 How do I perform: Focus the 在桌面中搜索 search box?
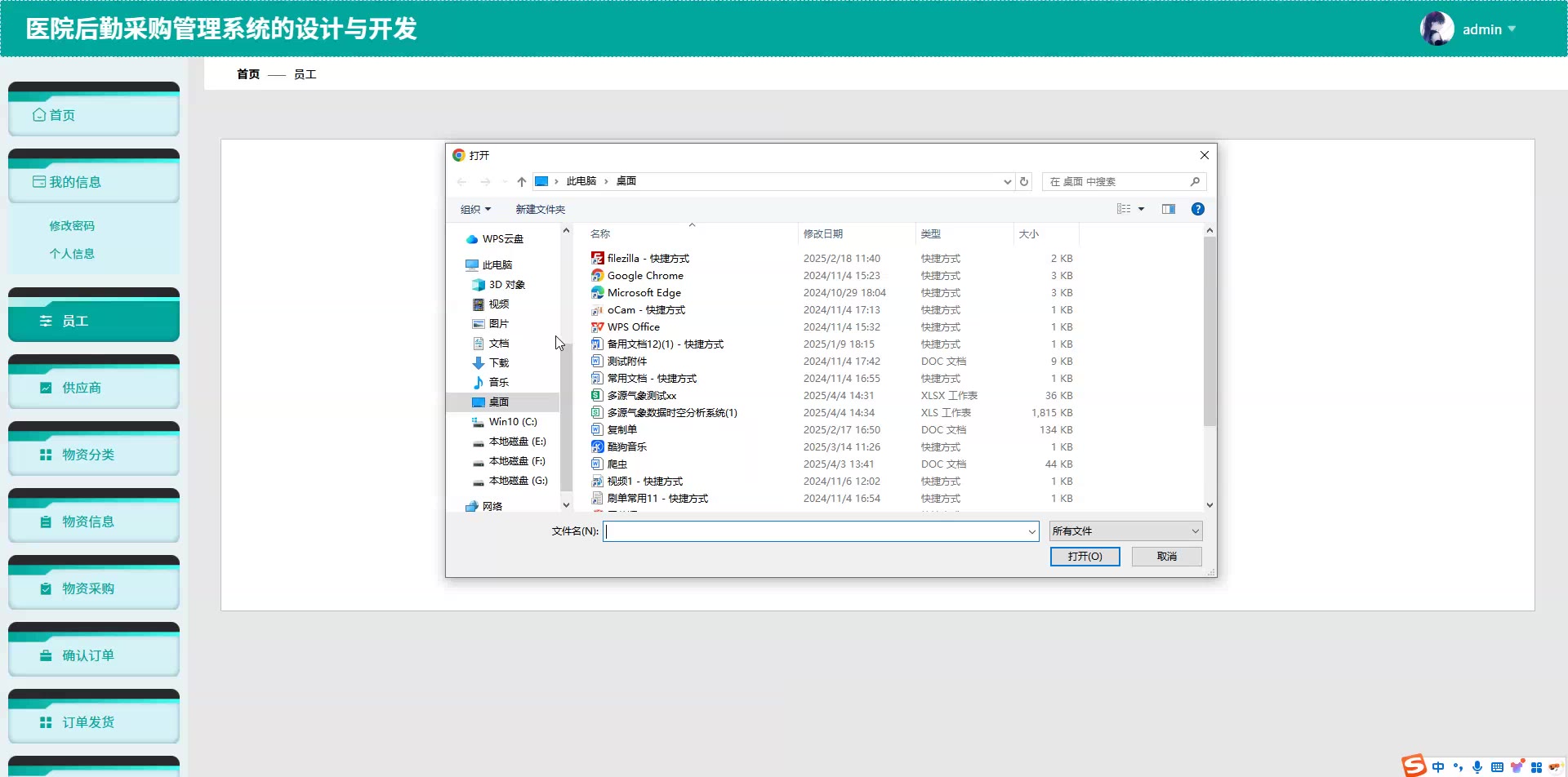[x=1124, y=182]
